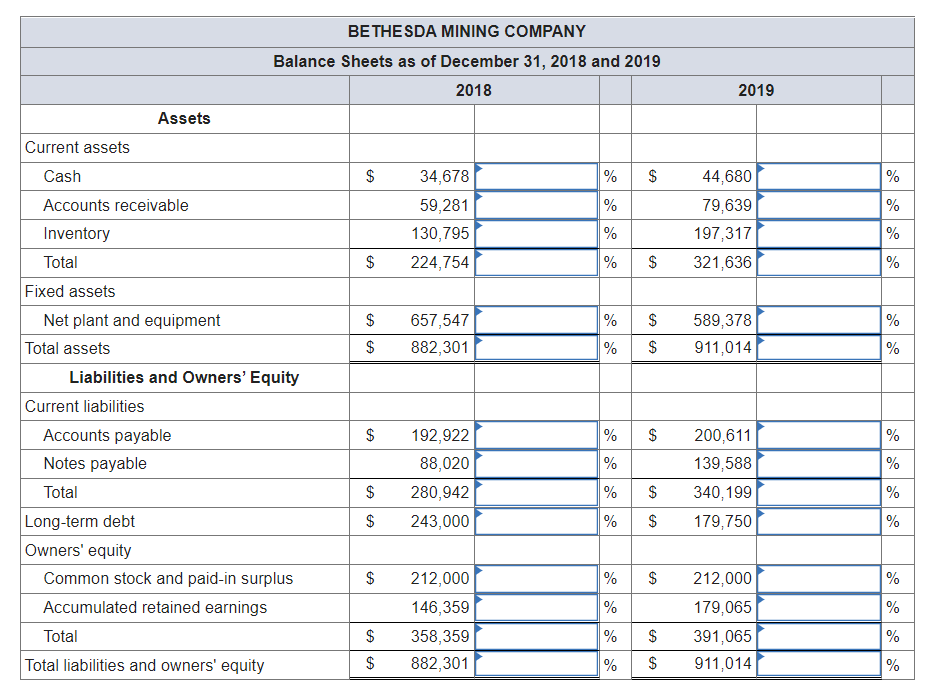Click 2019 current liabilities Total percentage field
The image size is (943, 692).
(x=819, y=492)
